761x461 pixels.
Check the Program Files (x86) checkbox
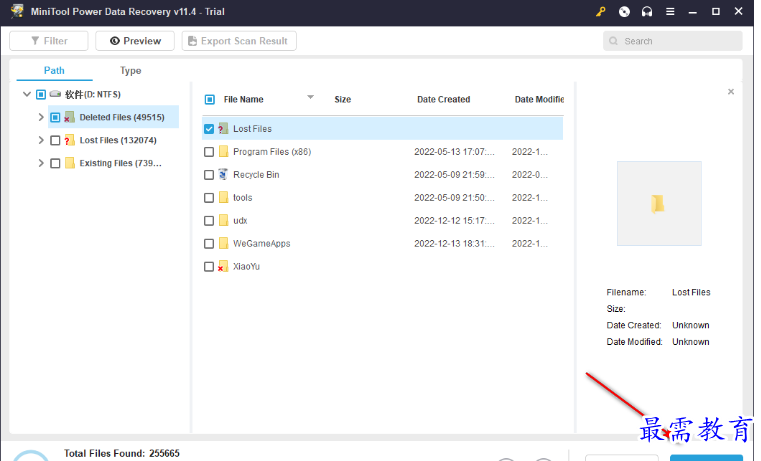[x=209, y=152]
